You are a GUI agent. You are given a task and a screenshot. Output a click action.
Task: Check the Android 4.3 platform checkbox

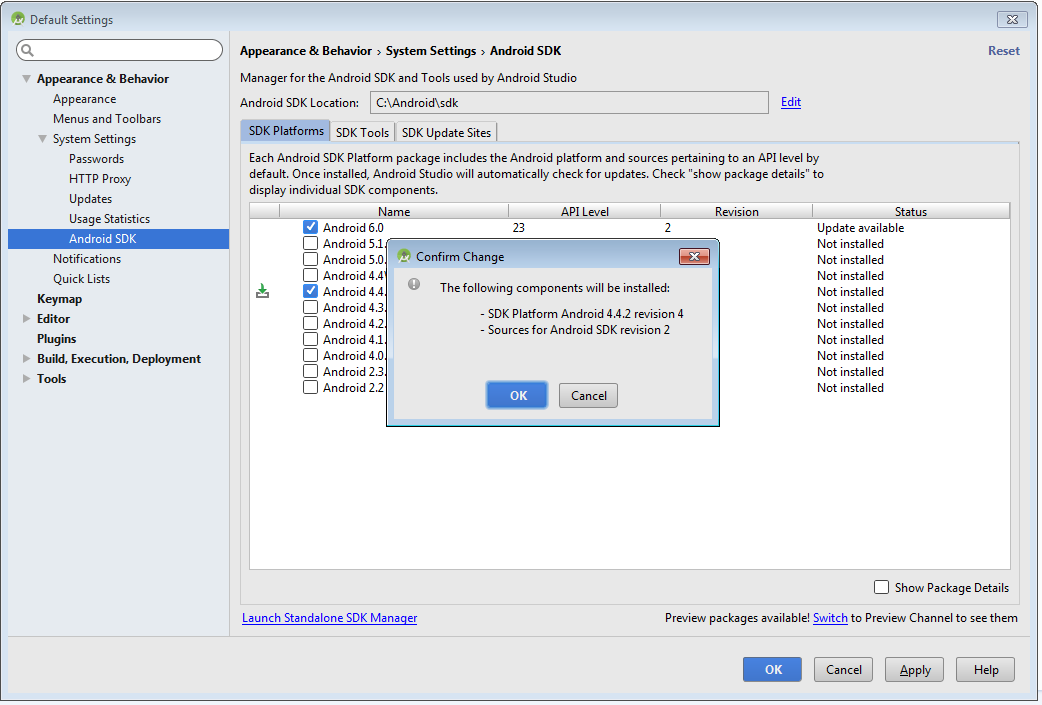click(x=310, y=307)
